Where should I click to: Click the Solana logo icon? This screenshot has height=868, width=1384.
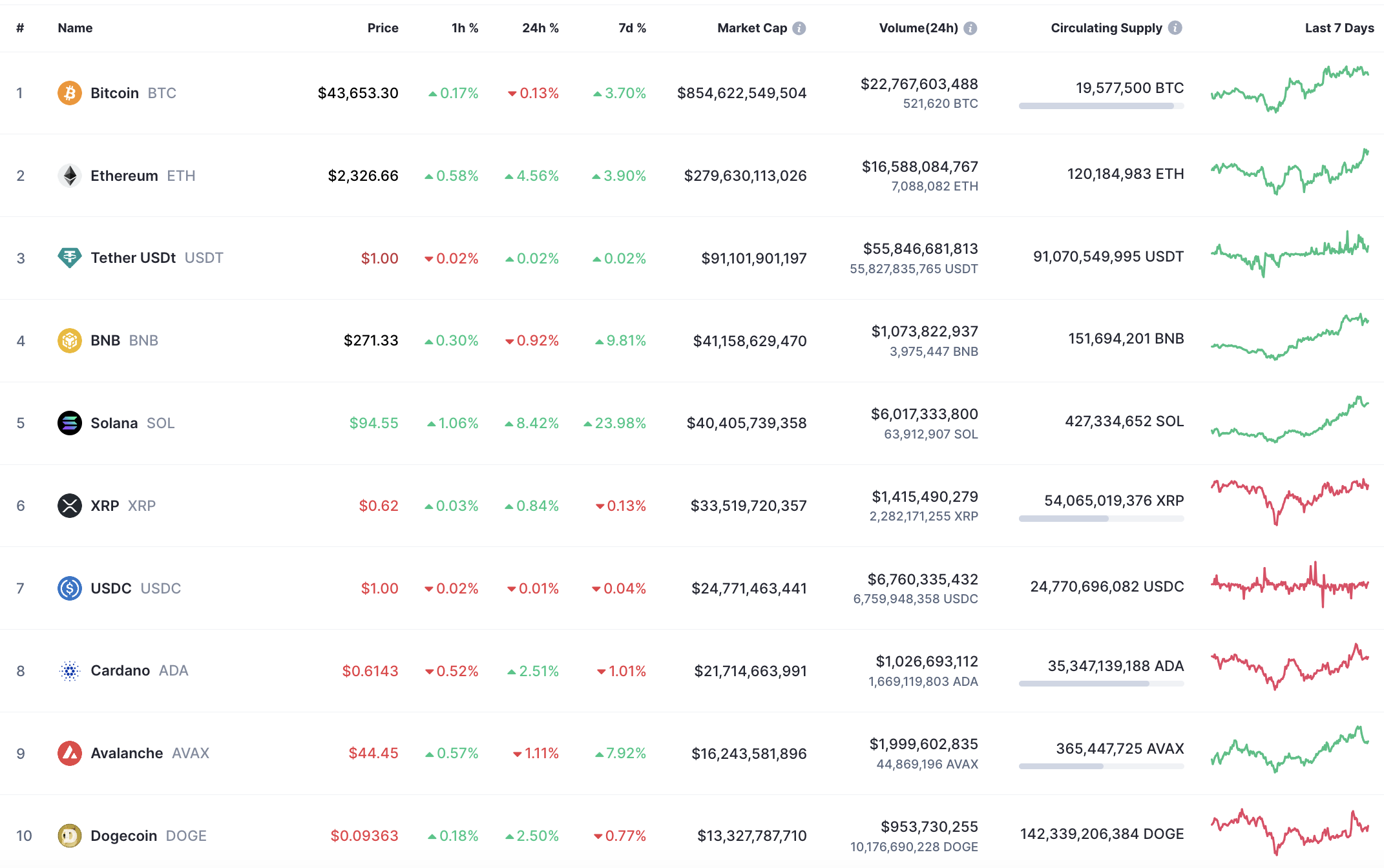click(70, 423)
